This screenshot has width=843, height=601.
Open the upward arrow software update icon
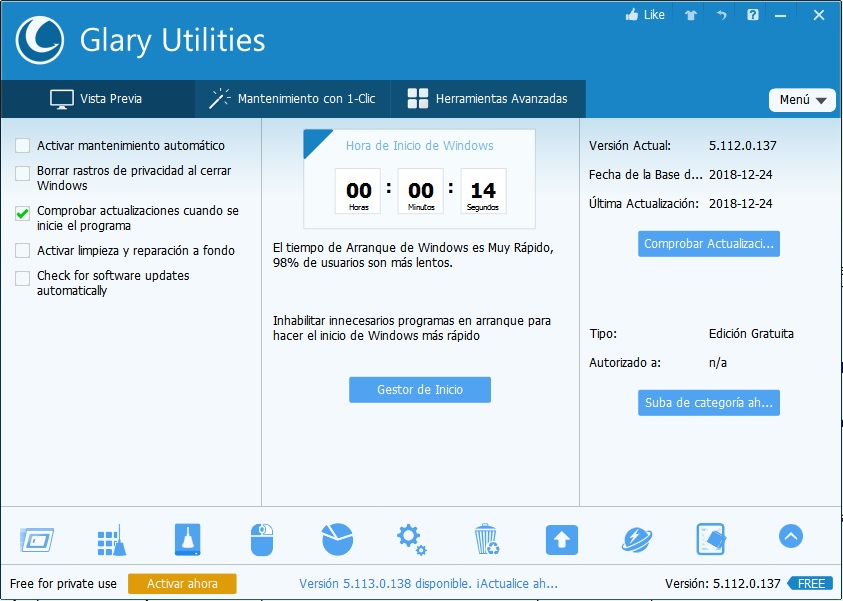pyautogui.click(x=561, y=540)
